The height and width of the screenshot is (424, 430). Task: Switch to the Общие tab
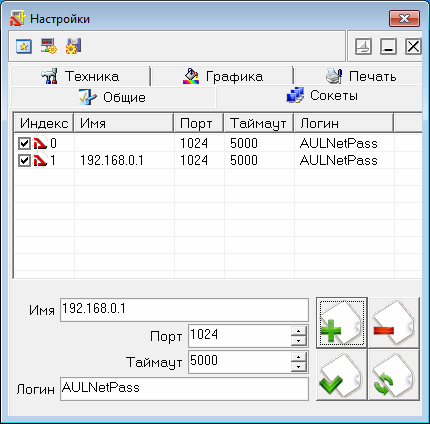[x=113, y=97]
